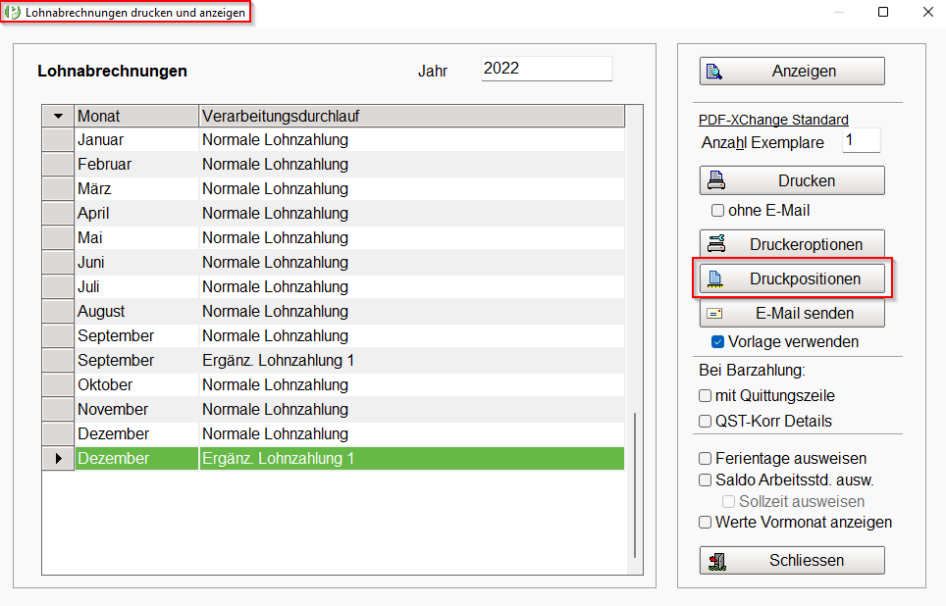The width and height of the screenshot is (946, 606).
Task: Open the dropdown arrow in table header corner
Action: coord(58,116)
